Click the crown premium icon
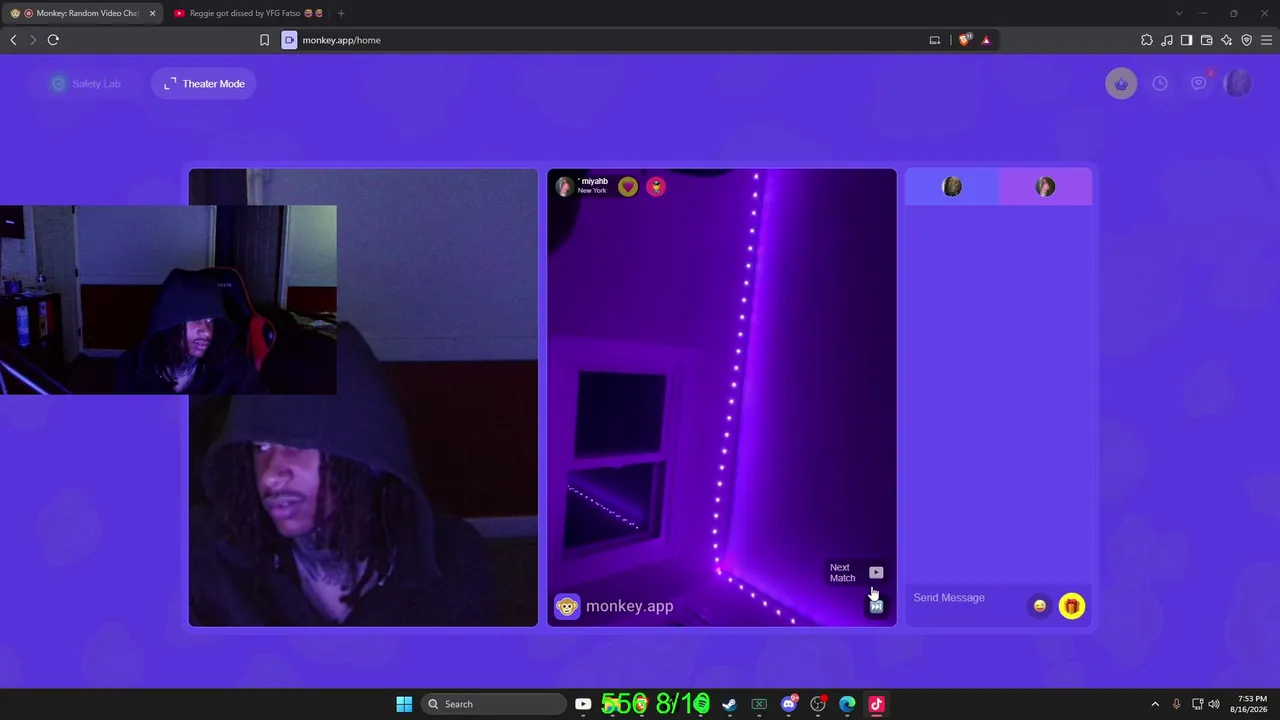The width and height of the screenshot is (1280, 720). (1121, 84)
